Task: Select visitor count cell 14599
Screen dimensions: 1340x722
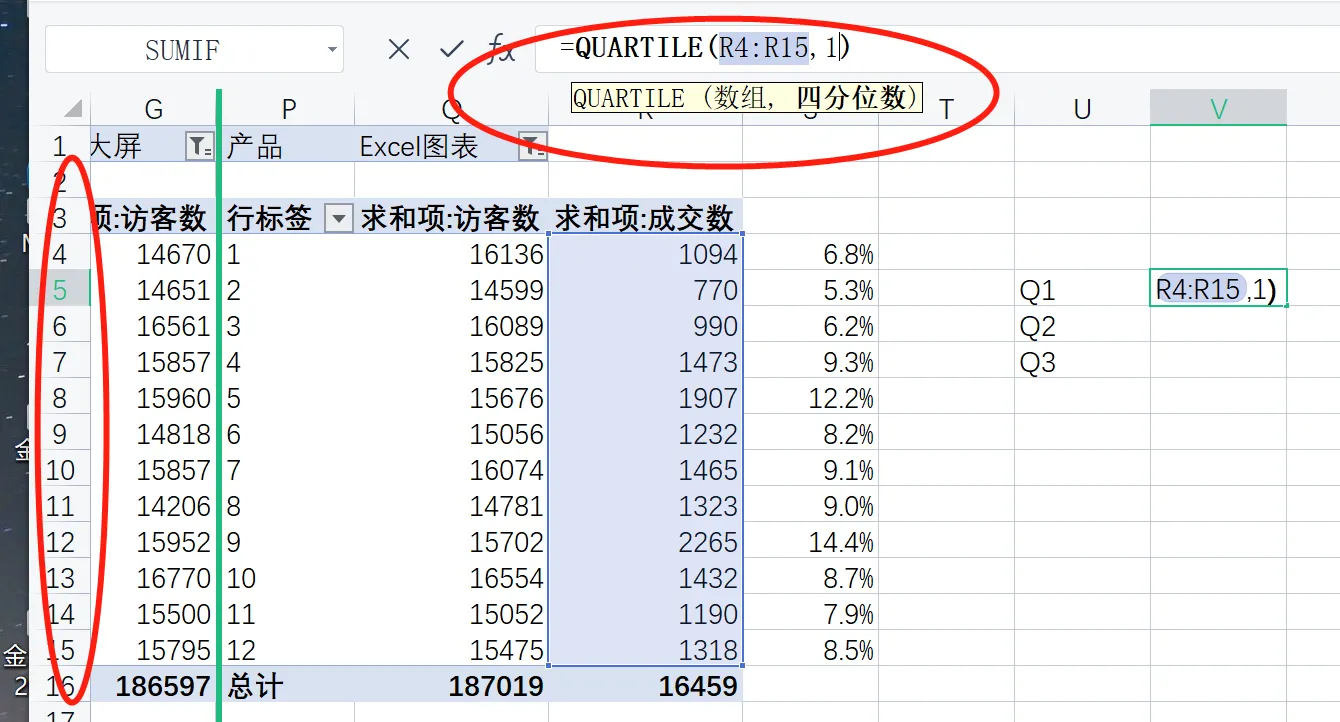Action: (x=451, y=290)
